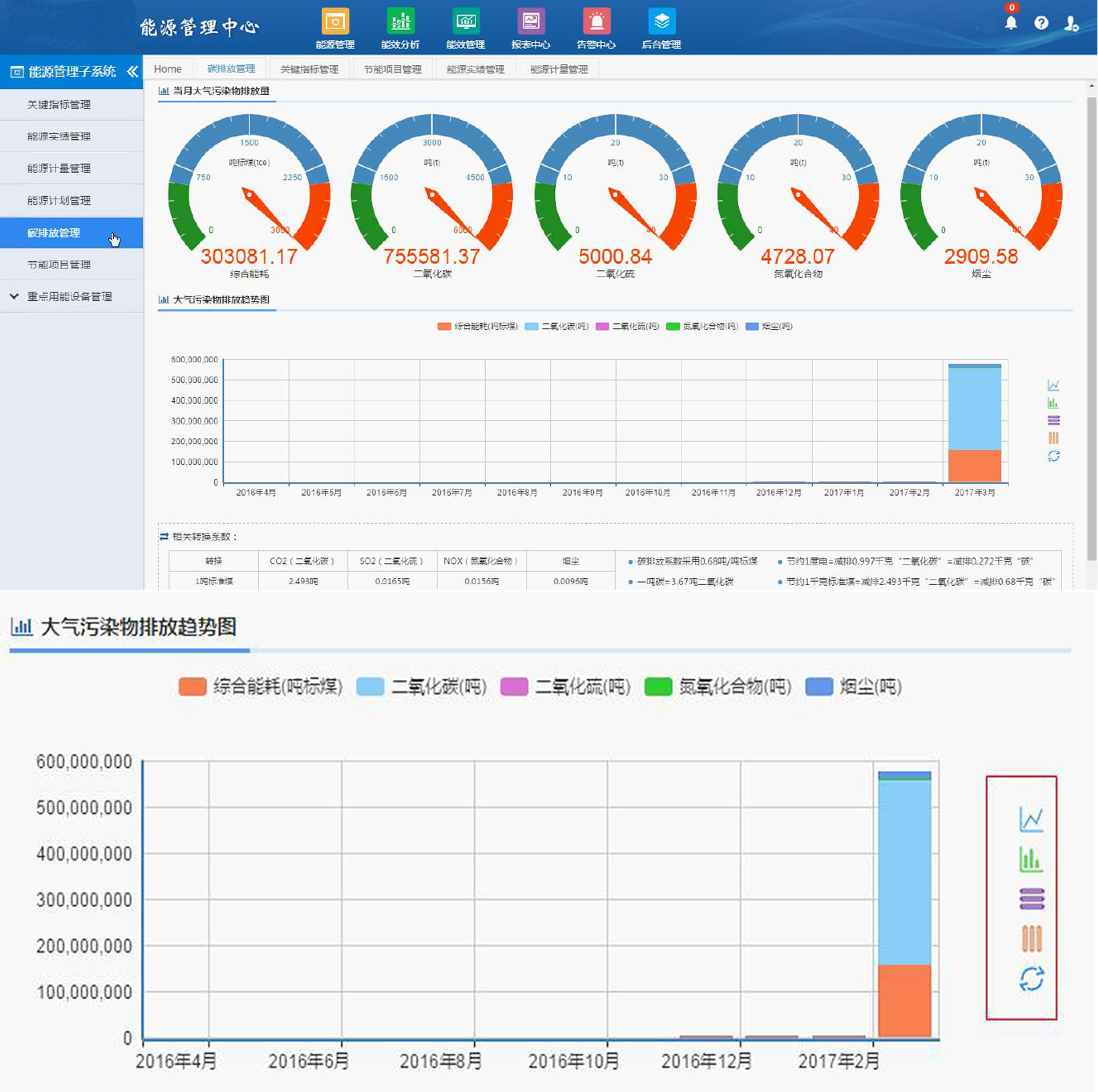The width and height of the screenshot is (1098, 1092).
Task: Toggle 烟尘(吨) series in dashboard legend
Action: pos(768,326)
